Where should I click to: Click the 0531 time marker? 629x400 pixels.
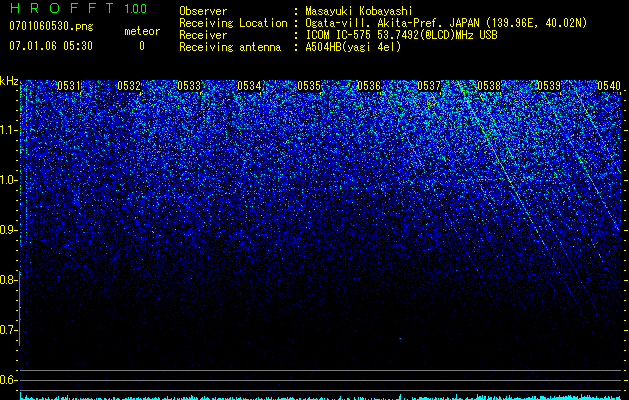(69, 86)
